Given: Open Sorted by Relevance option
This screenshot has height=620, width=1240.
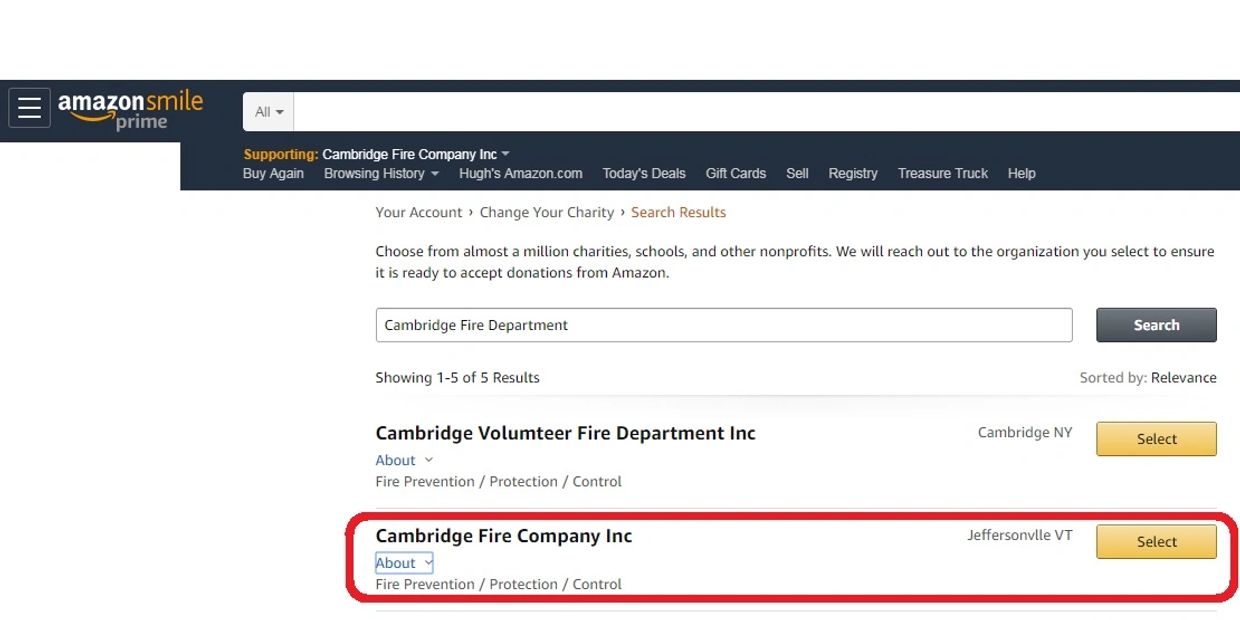Looking at the screenshot, I should pos(1148,378).
